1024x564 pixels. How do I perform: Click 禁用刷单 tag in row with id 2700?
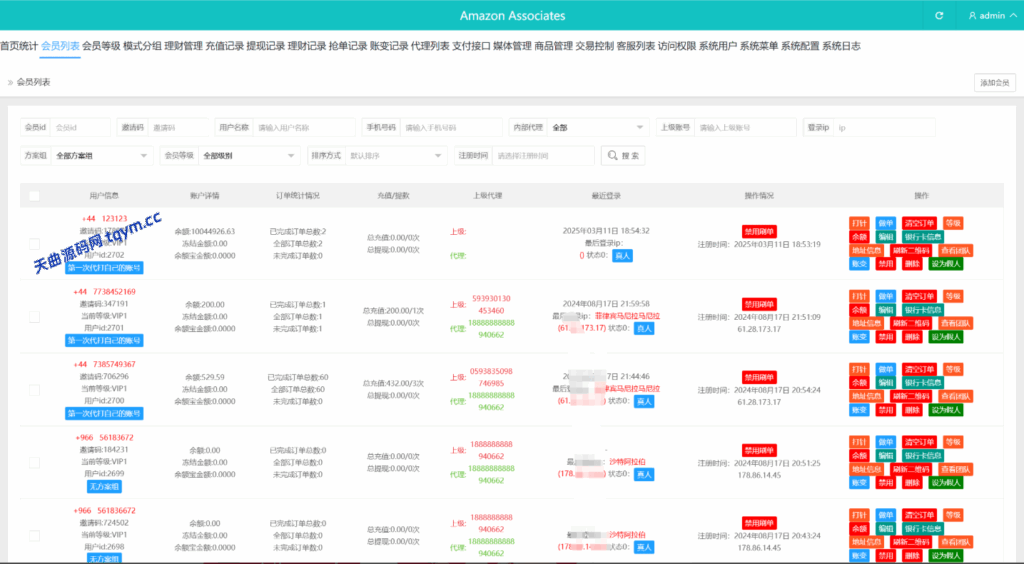pos(759,377)
